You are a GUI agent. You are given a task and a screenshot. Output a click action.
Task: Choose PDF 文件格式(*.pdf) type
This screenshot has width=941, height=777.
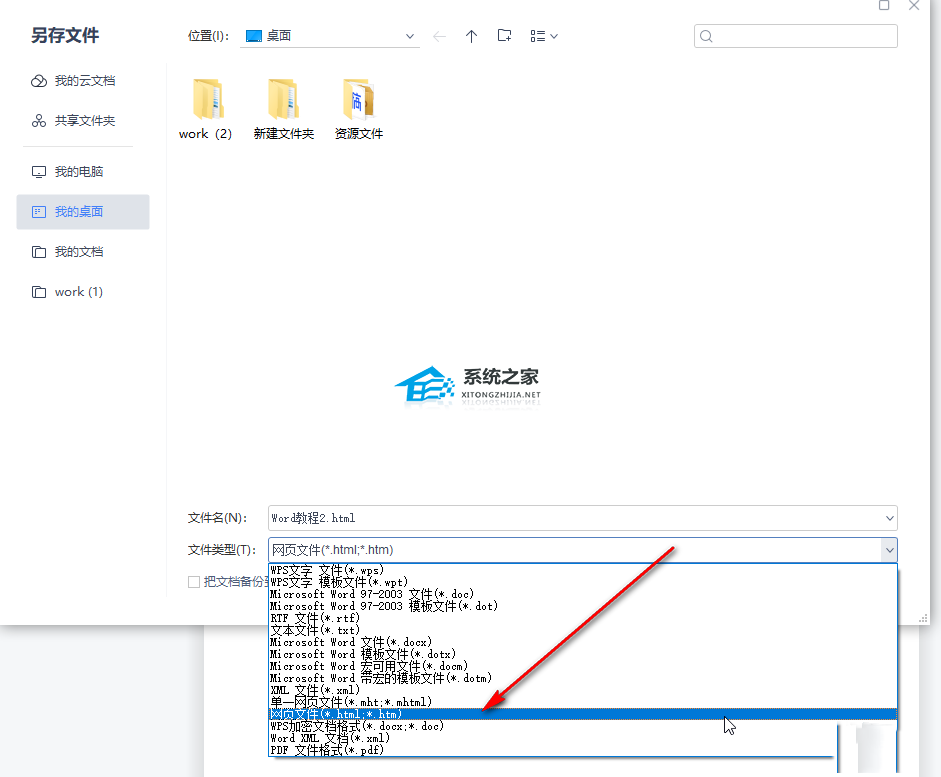(x=553, y=750)
